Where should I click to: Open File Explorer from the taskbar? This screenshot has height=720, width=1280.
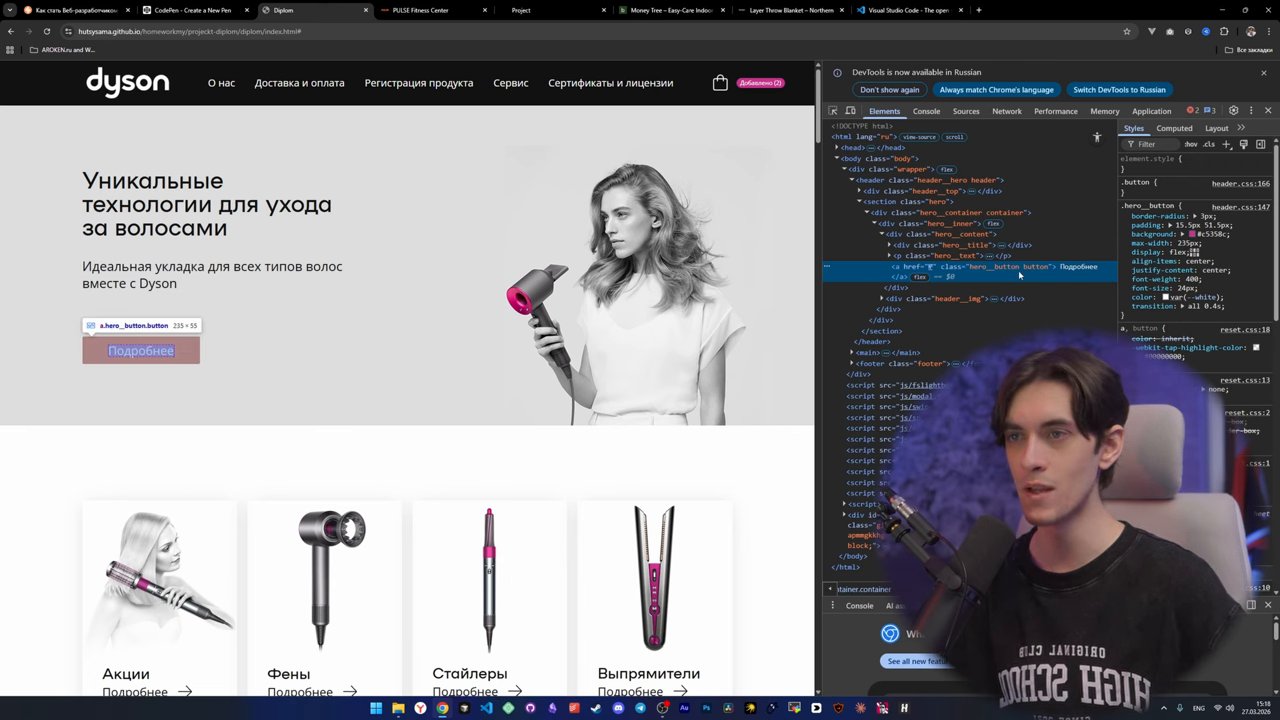[398, 708]
